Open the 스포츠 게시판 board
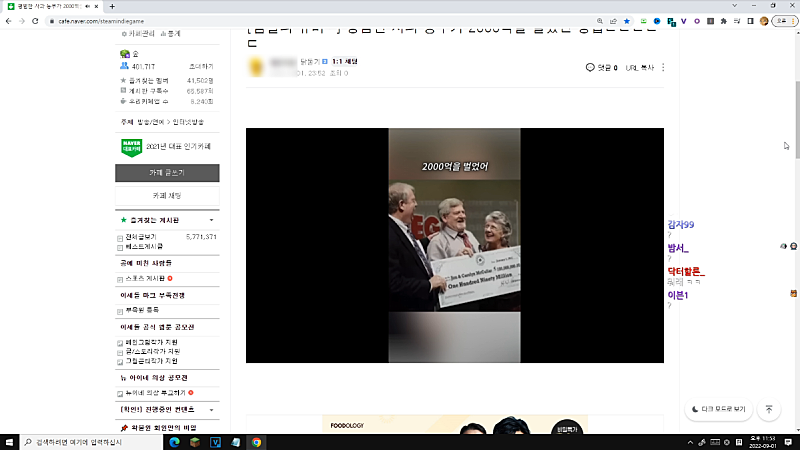The width and height of the screenshot is (800, 450). [x=147, y=278]
